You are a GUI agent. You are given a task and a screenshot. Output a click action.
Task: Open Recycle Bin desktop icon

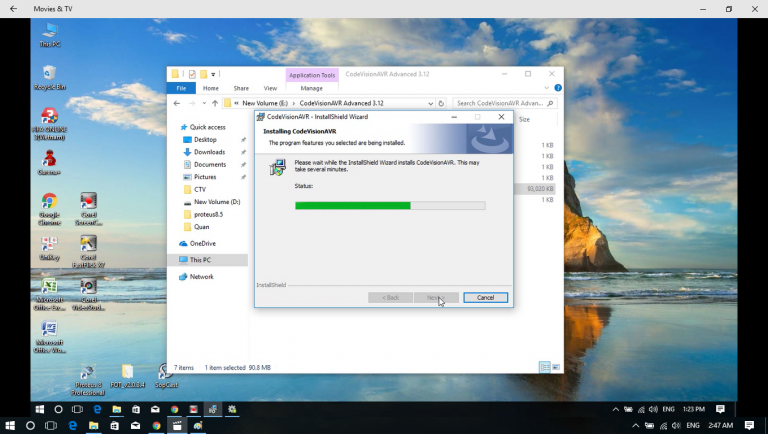coord(49,77)
